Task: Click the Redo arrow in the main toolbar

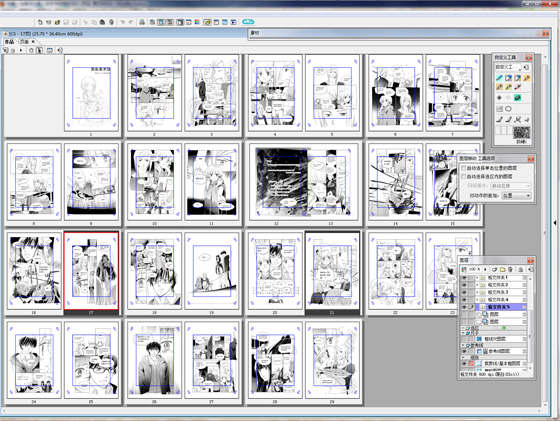Action: 131,22
